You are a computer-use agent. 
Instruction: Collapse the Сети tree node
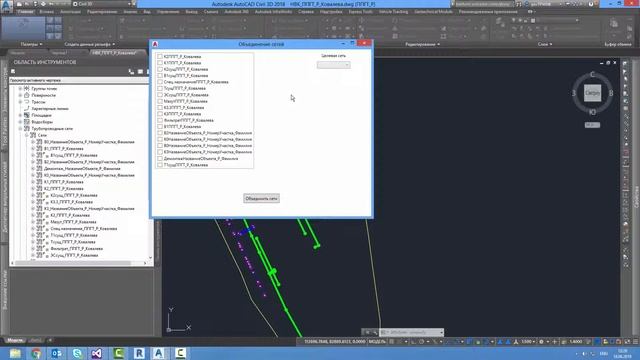(27, 135)
